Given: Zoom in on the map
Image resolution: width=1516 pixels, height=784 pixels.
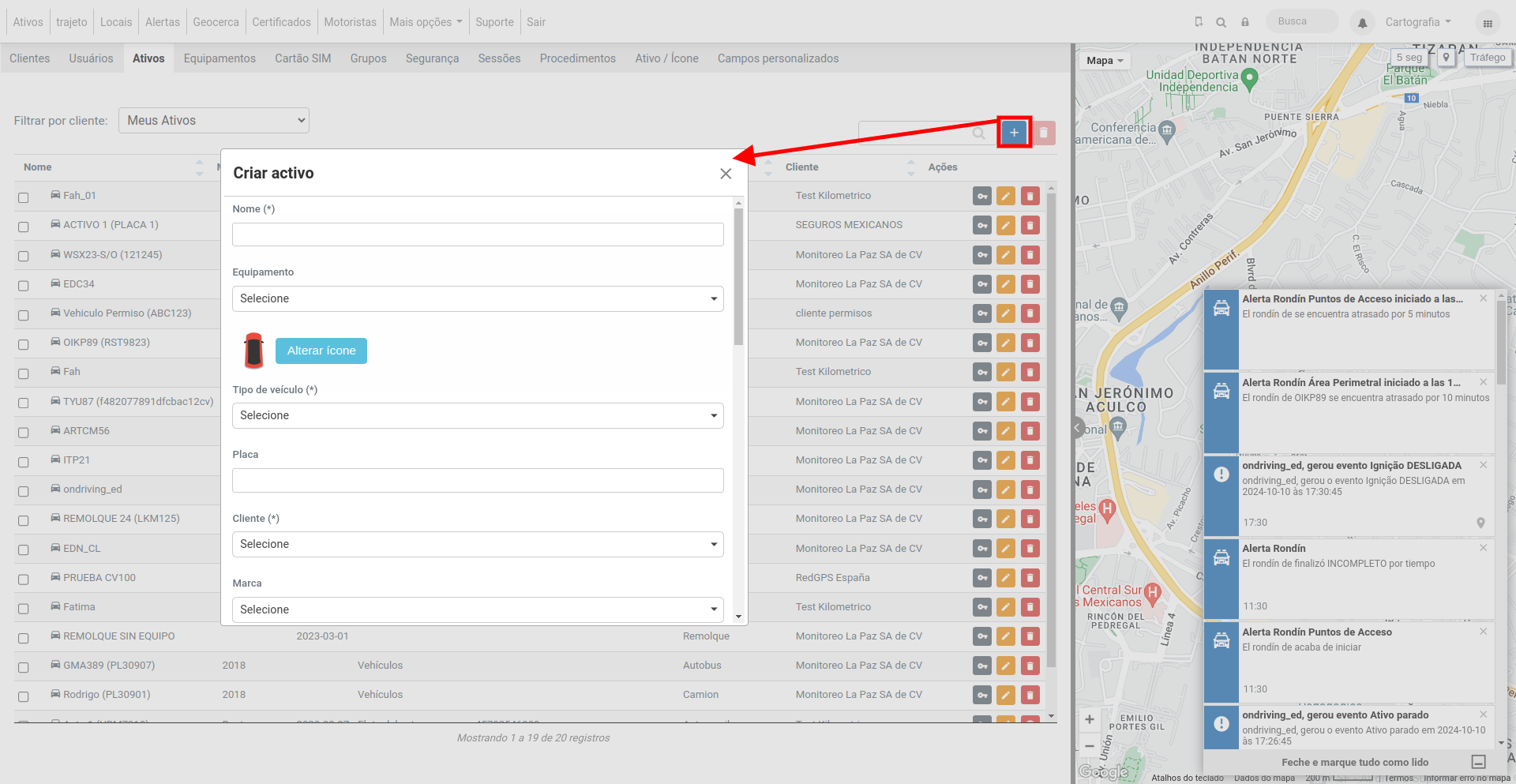Looking at the screenshot, I should [1090, 719].
